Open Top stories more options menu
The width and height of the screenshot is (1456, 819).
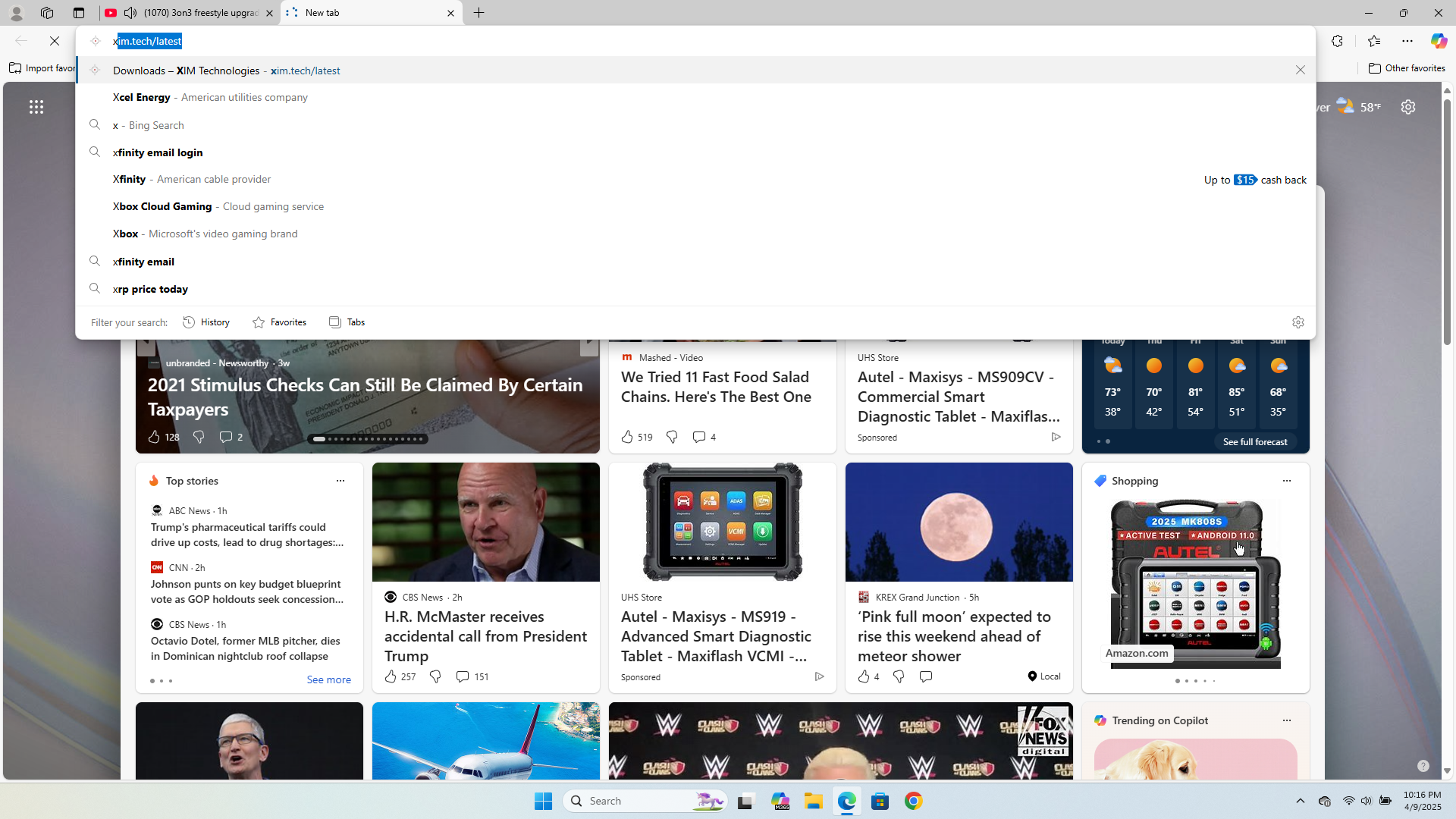click(340, 481)
